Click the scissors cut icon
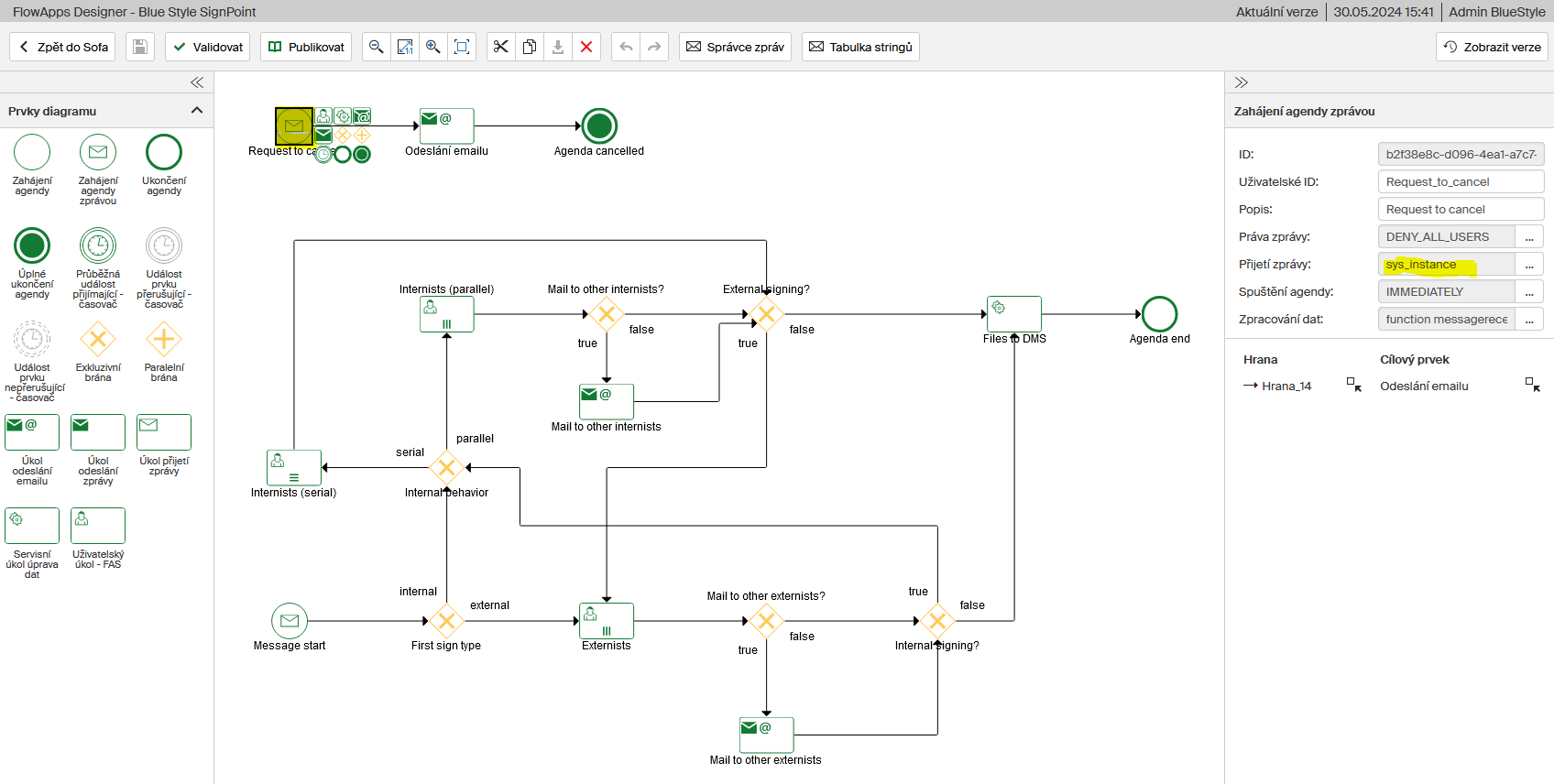This screenshot has height=784, width=1554. [500, 47]
